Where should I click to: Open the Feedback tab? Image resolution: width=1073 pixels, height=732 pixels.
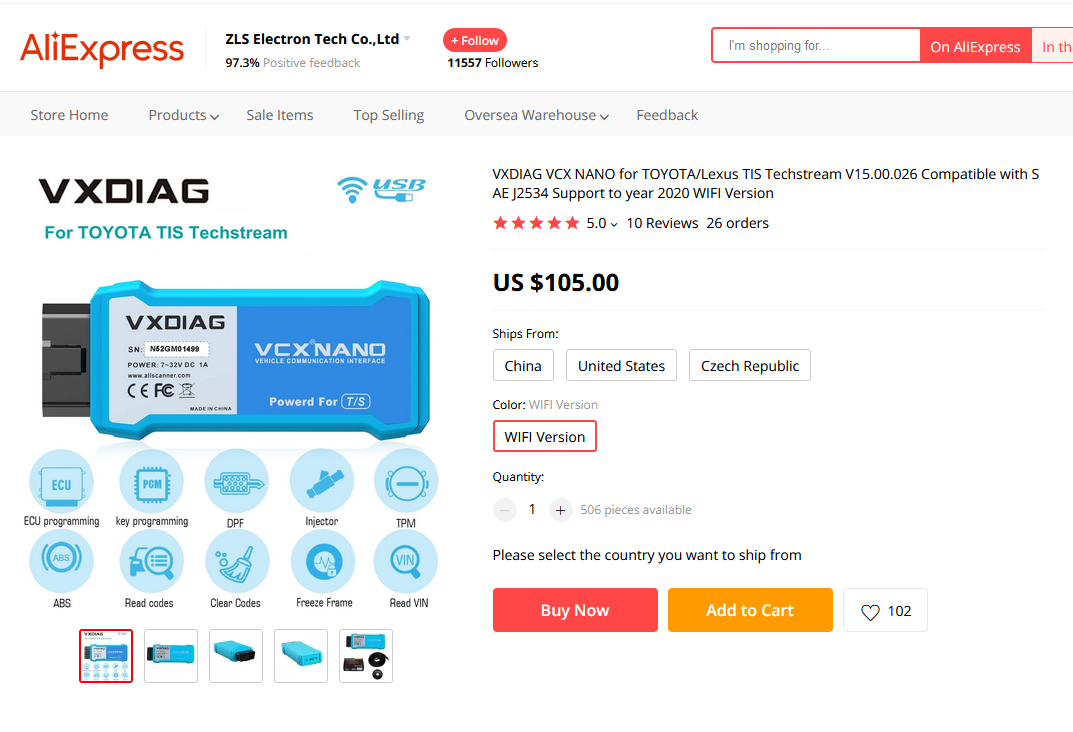coord(667,116)
